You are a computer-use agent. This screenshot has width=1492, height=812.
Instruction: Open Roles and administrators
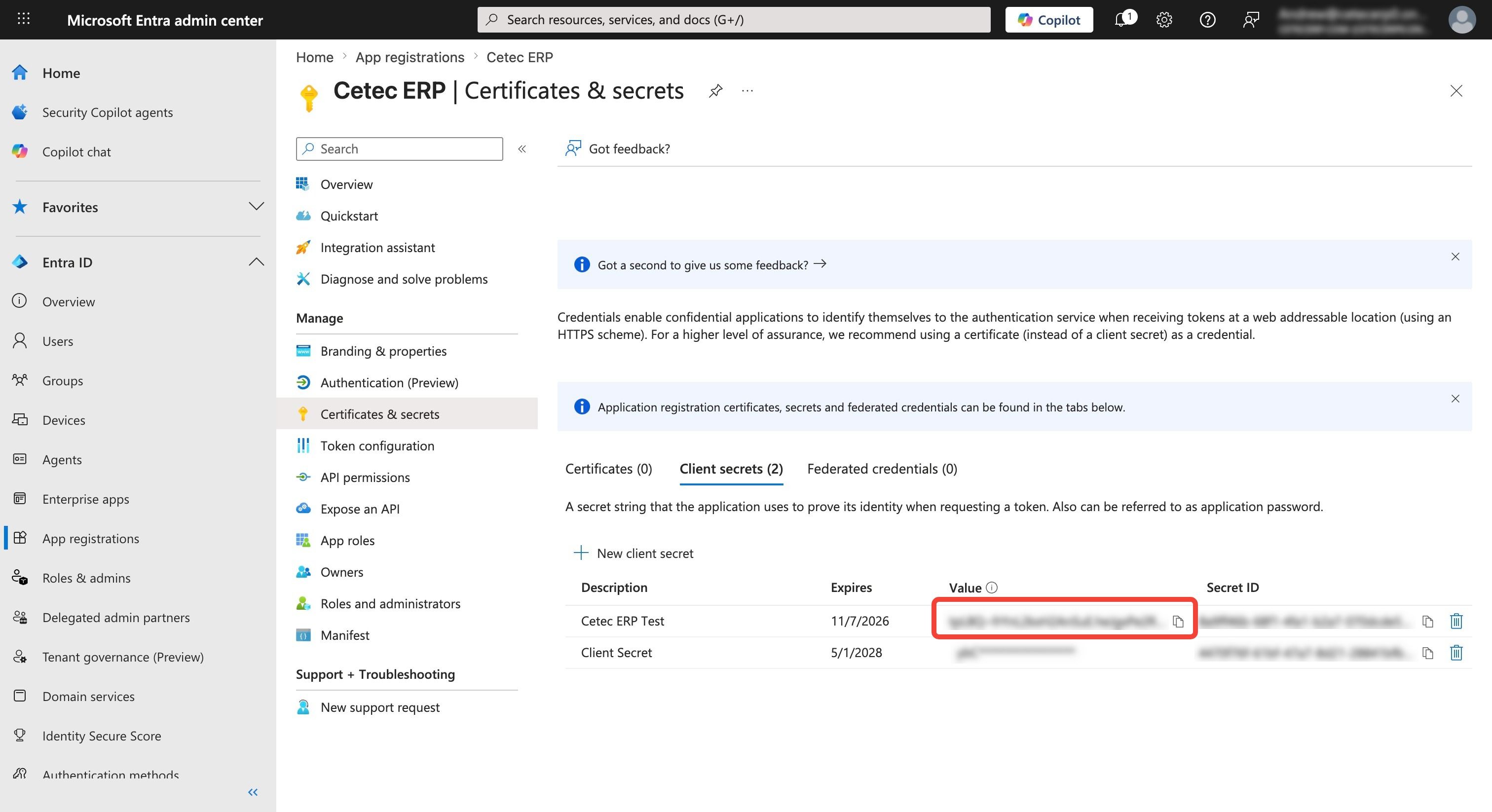(390, 603)
